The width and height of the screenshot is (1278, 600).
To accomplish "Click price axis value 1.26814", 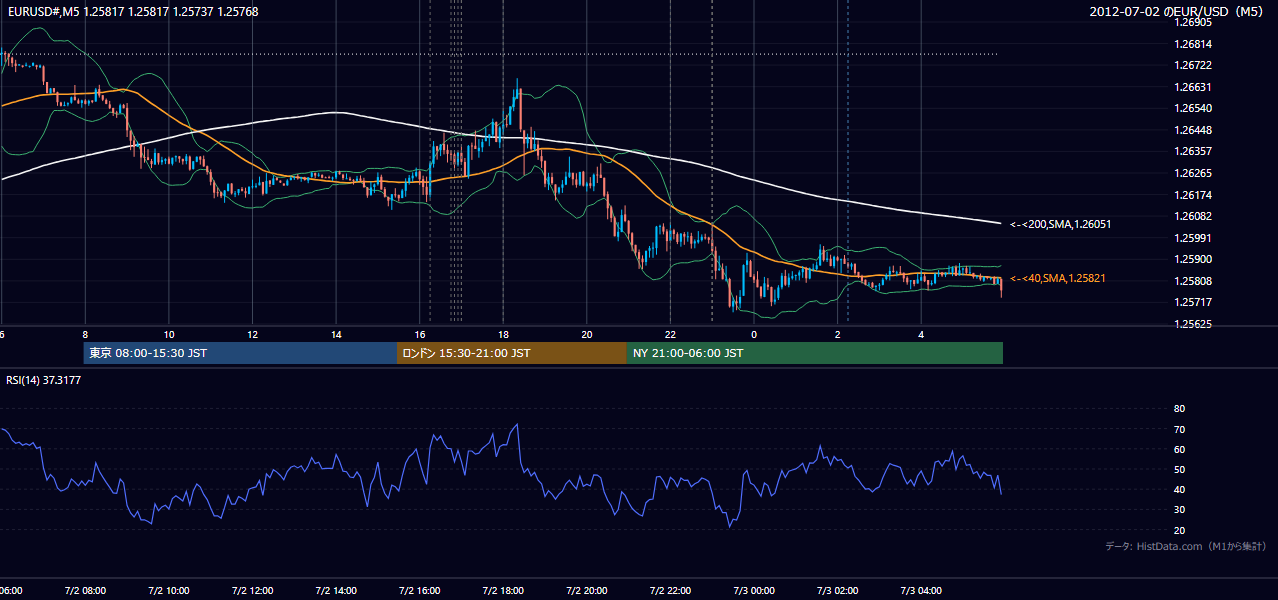I will 1195,44.
